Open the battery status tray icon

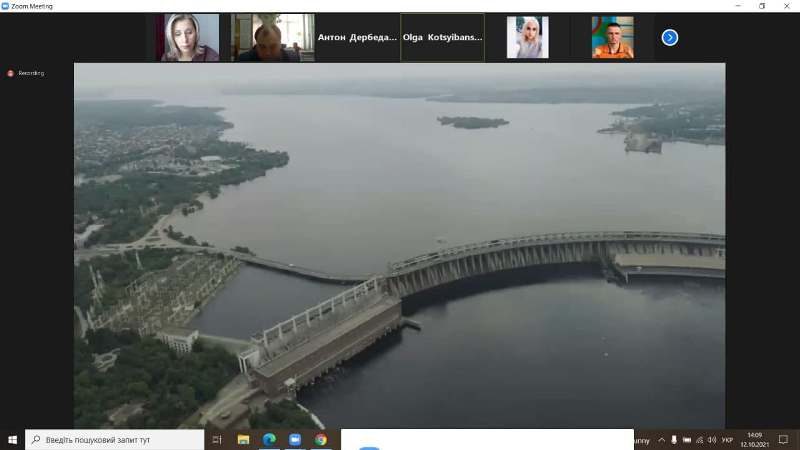point(687,440)
